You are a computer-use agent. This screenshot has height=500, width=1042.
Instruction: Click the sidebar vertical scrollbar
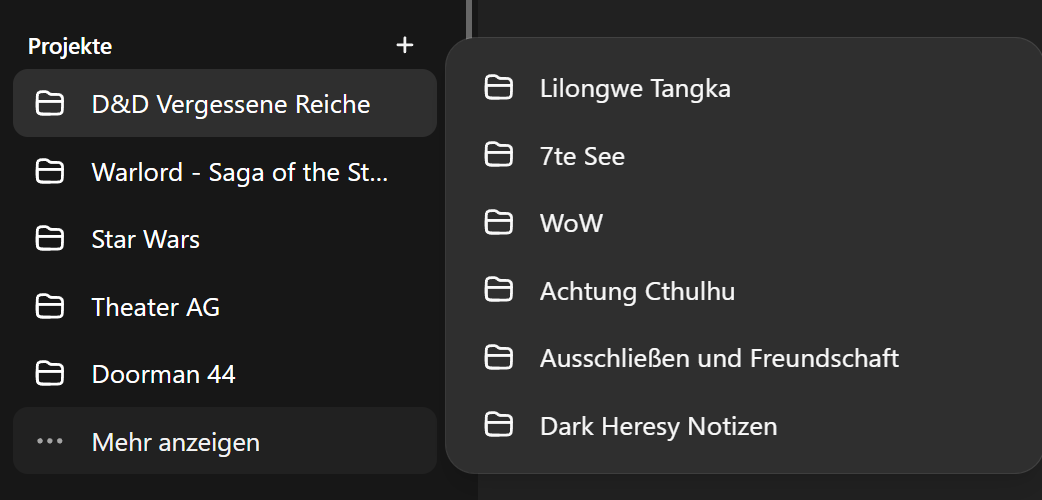click(469, 20)
